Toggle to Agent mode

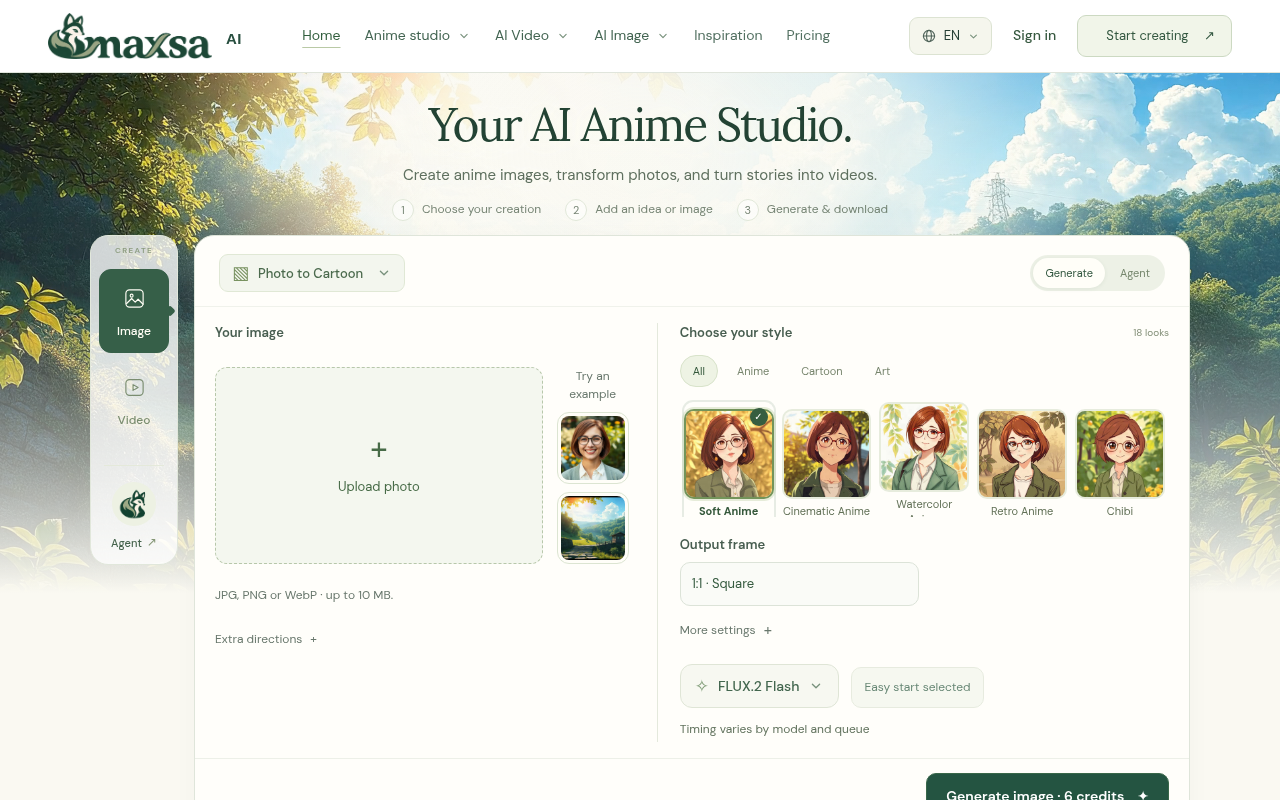(1135, 273)
